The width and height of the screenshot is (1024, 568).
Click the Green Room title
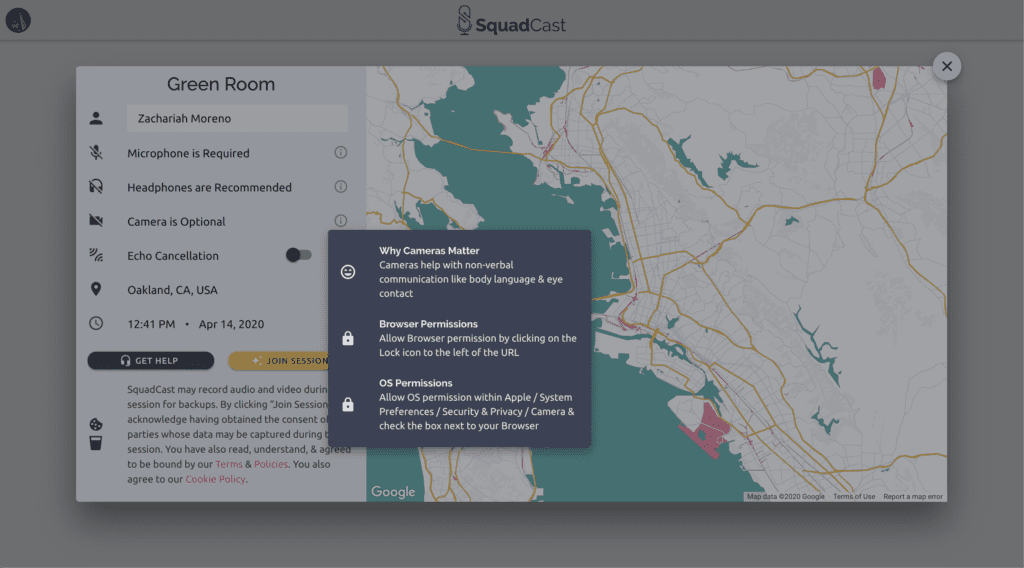221,84
